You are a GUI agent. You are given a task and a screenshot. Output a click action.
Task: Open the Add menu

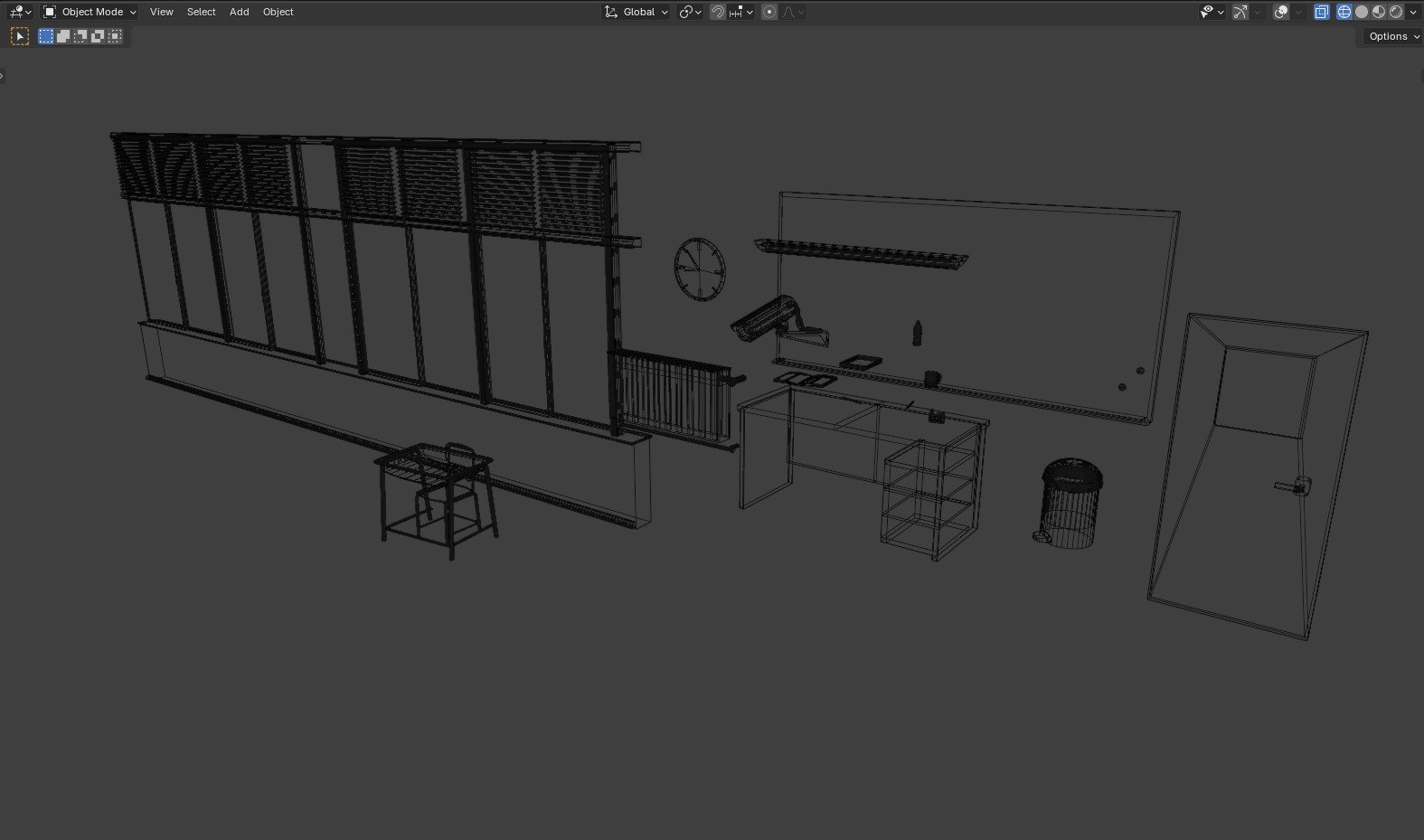coord(239,12)
